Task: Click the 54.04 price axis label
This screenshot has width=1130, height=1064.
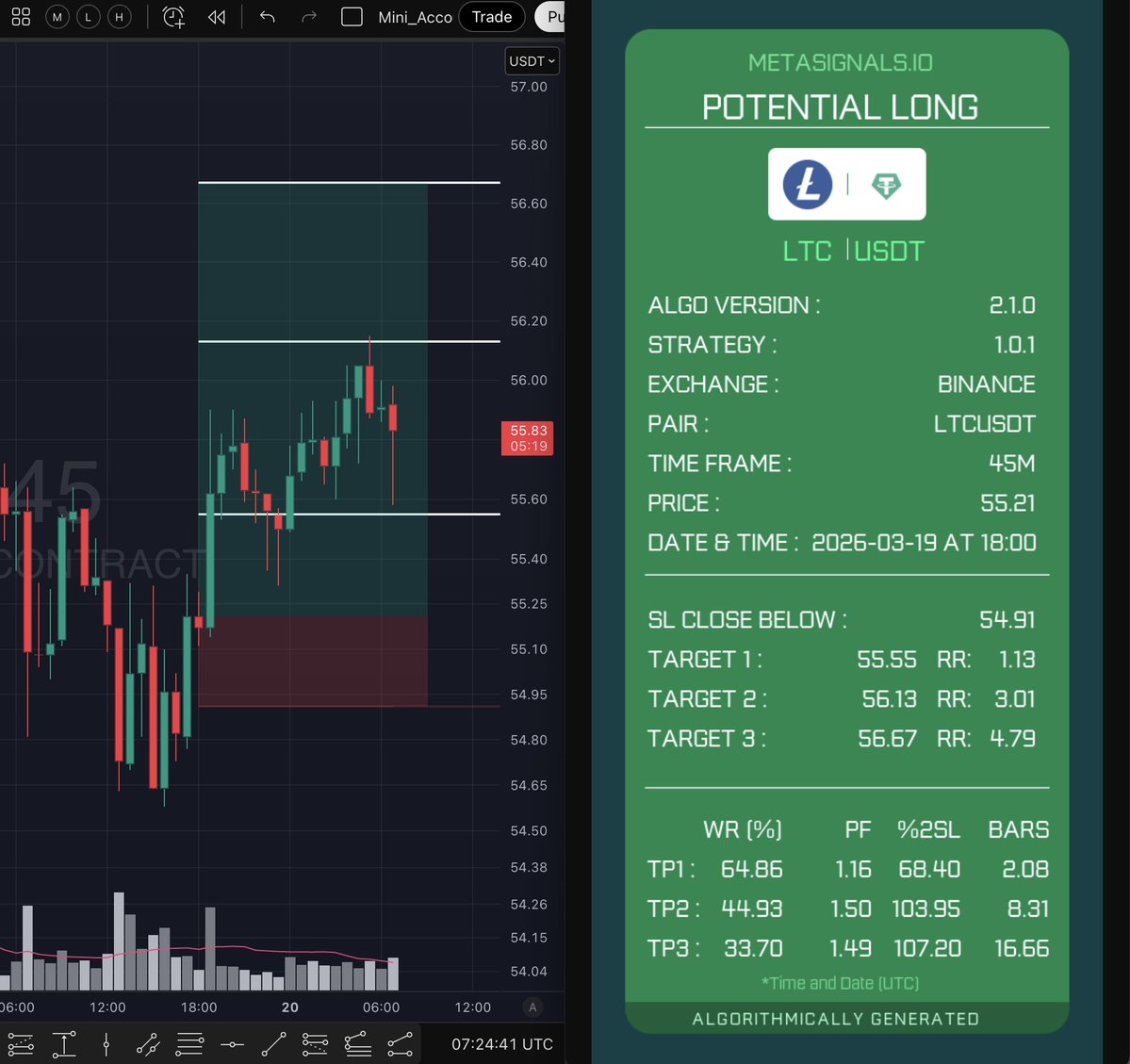Action: pos(529,971)
